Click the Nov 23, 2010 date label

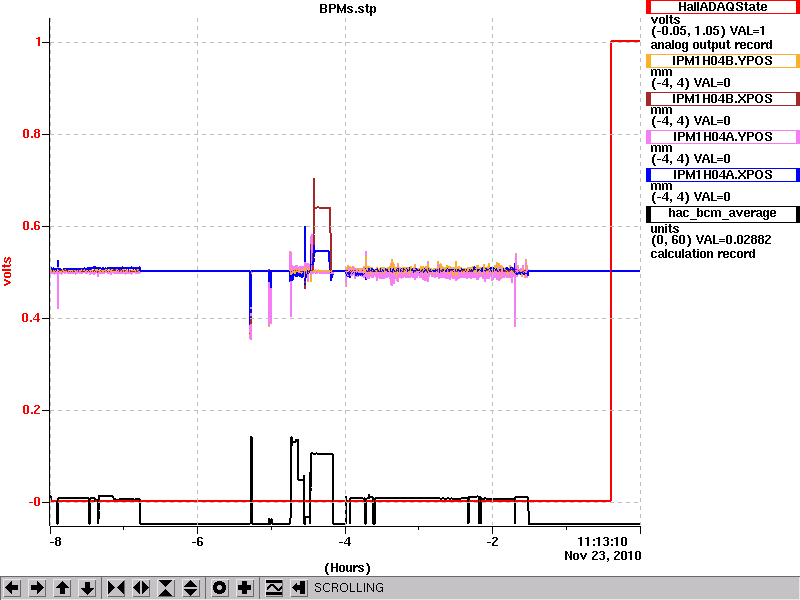pos(603,556)
